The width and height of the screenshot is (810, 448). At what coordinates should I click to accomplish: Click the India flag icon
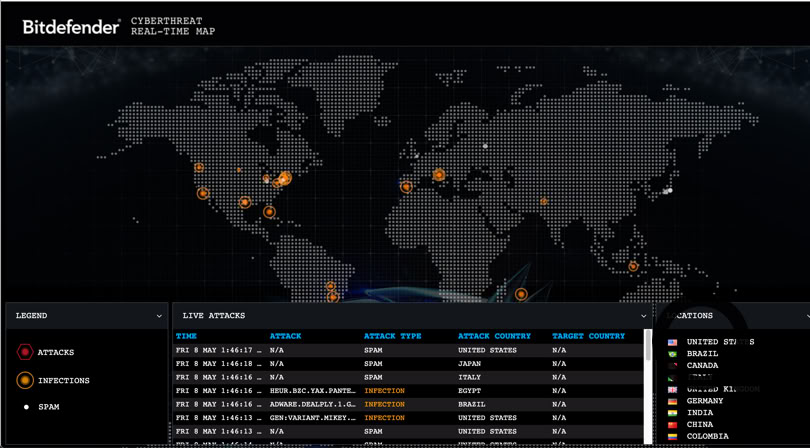pos(673,413)
